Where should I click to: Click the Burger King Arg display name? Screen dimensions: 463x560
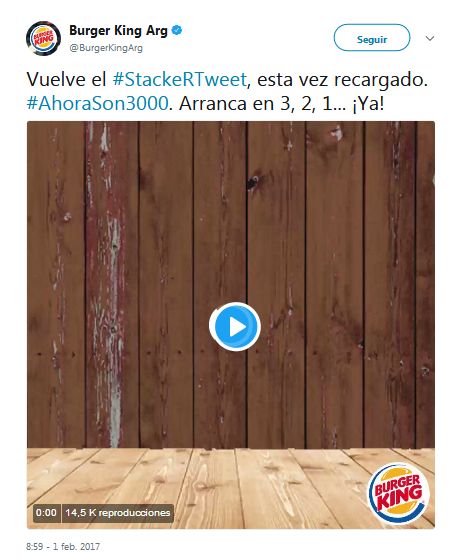click(x=118, y=31)
